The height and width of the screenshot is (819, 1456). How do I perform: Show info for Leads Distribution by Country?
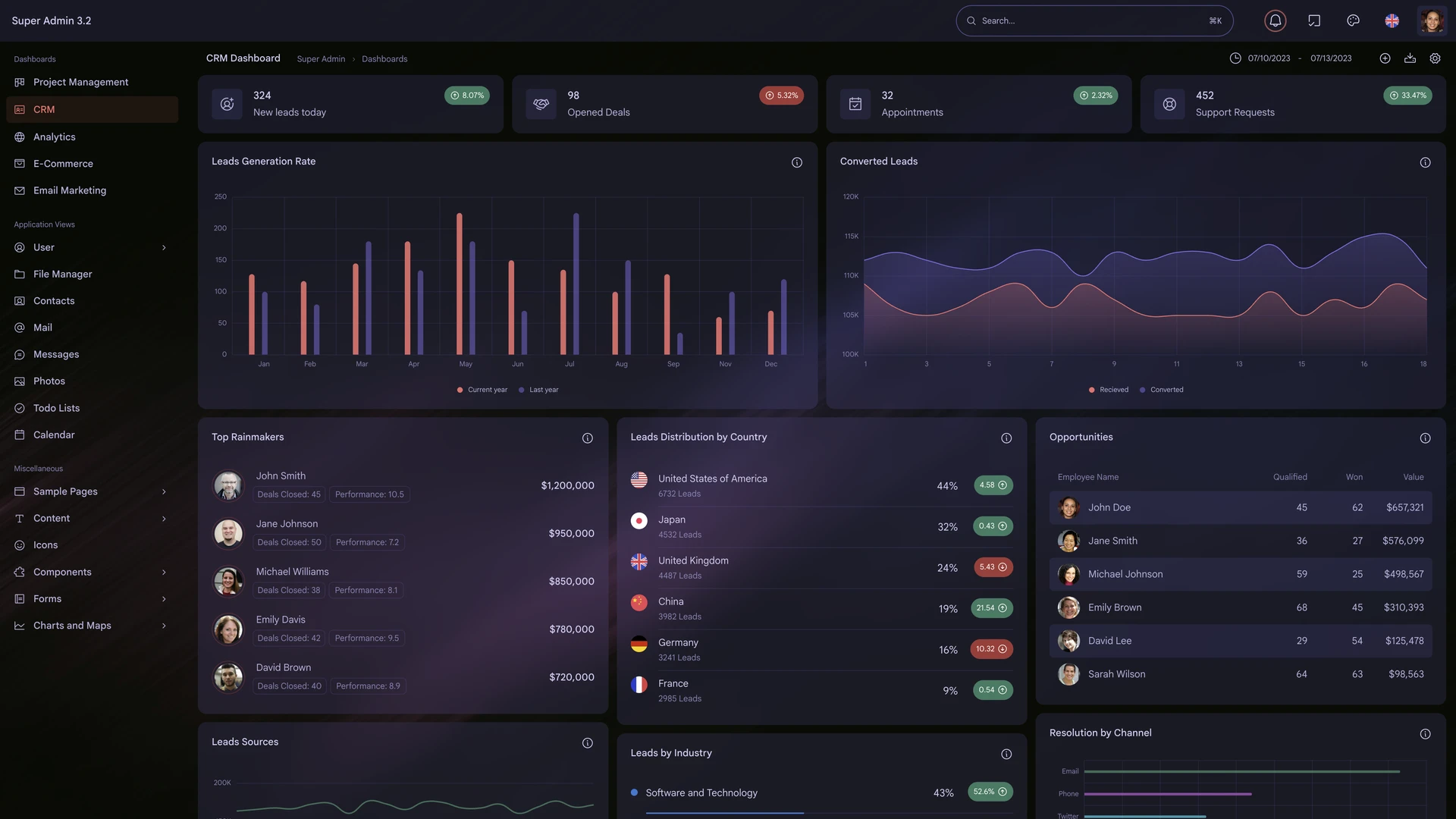pyautogui.click(x=1006, y=438)
